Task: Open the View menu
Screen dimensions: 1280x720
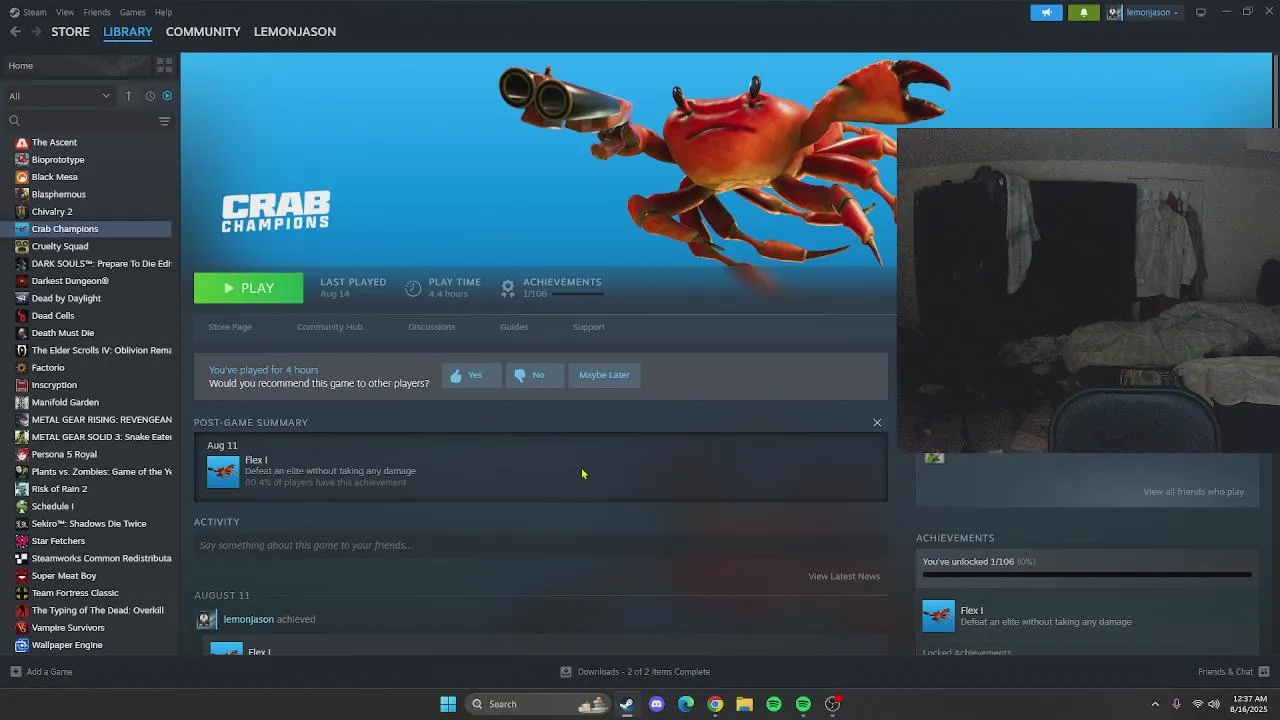Action: [65, 12]
